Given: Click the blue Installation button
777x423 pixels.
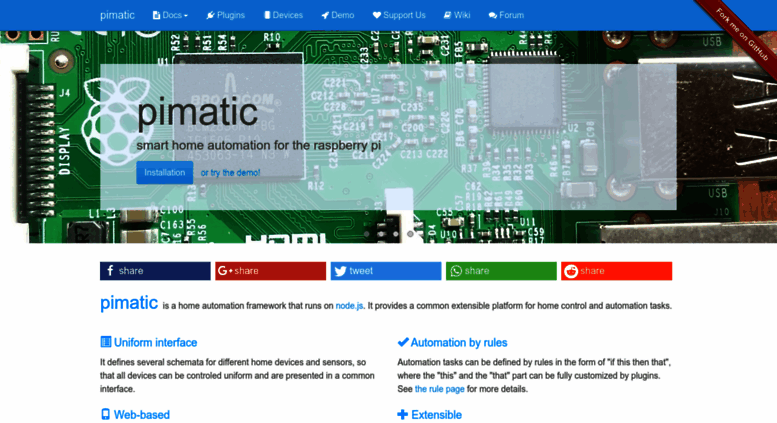Looking at the screenshot, I should coord(165,172).
